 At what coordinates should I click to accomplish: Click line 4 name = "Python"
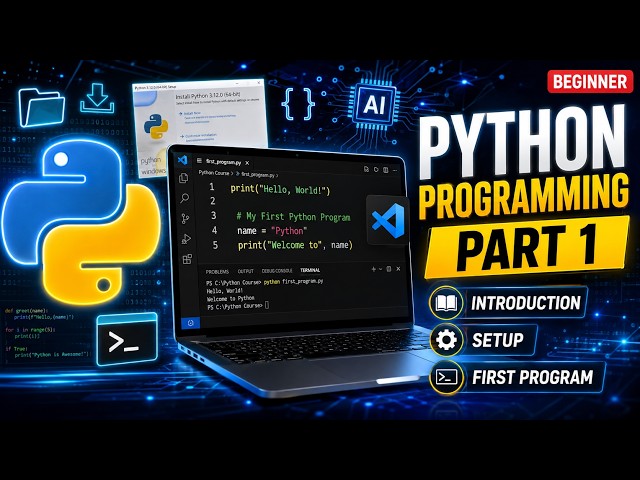pos(272,231)
